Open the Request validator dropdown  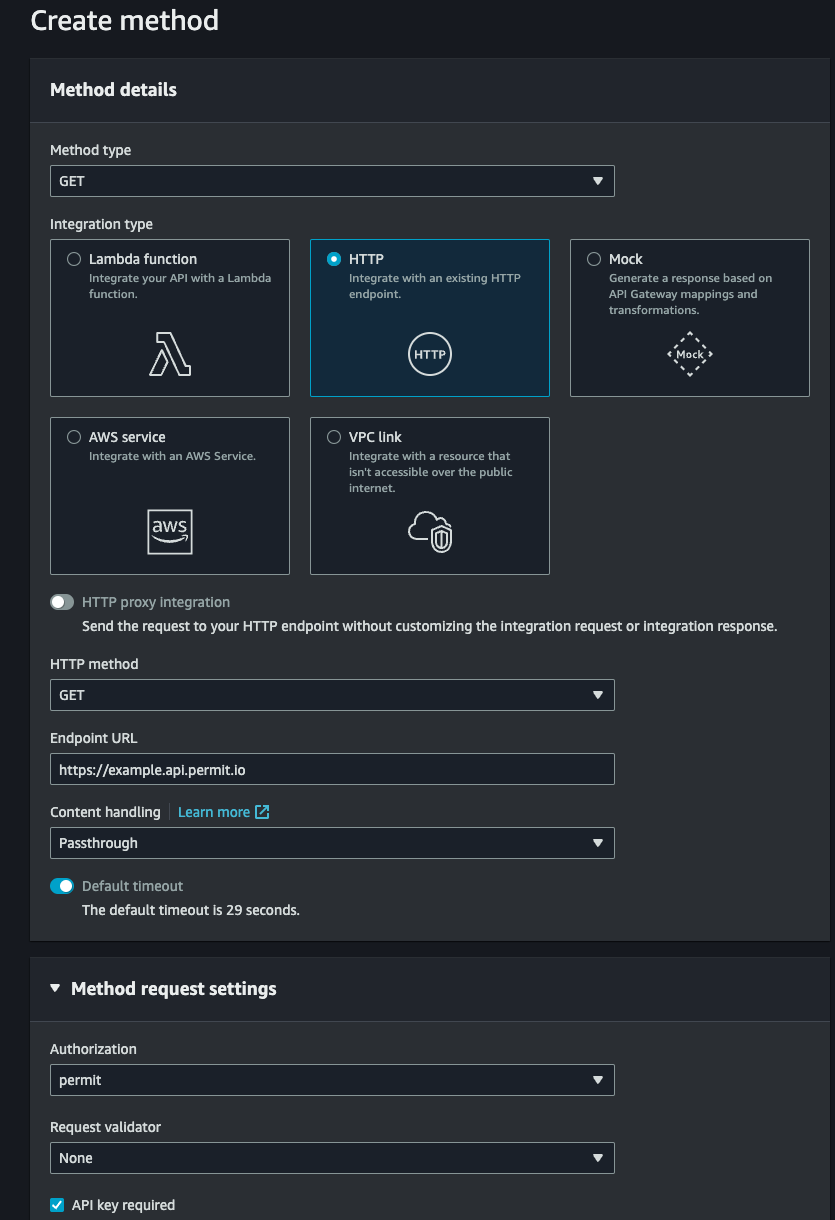click(x=332, y=1158)
